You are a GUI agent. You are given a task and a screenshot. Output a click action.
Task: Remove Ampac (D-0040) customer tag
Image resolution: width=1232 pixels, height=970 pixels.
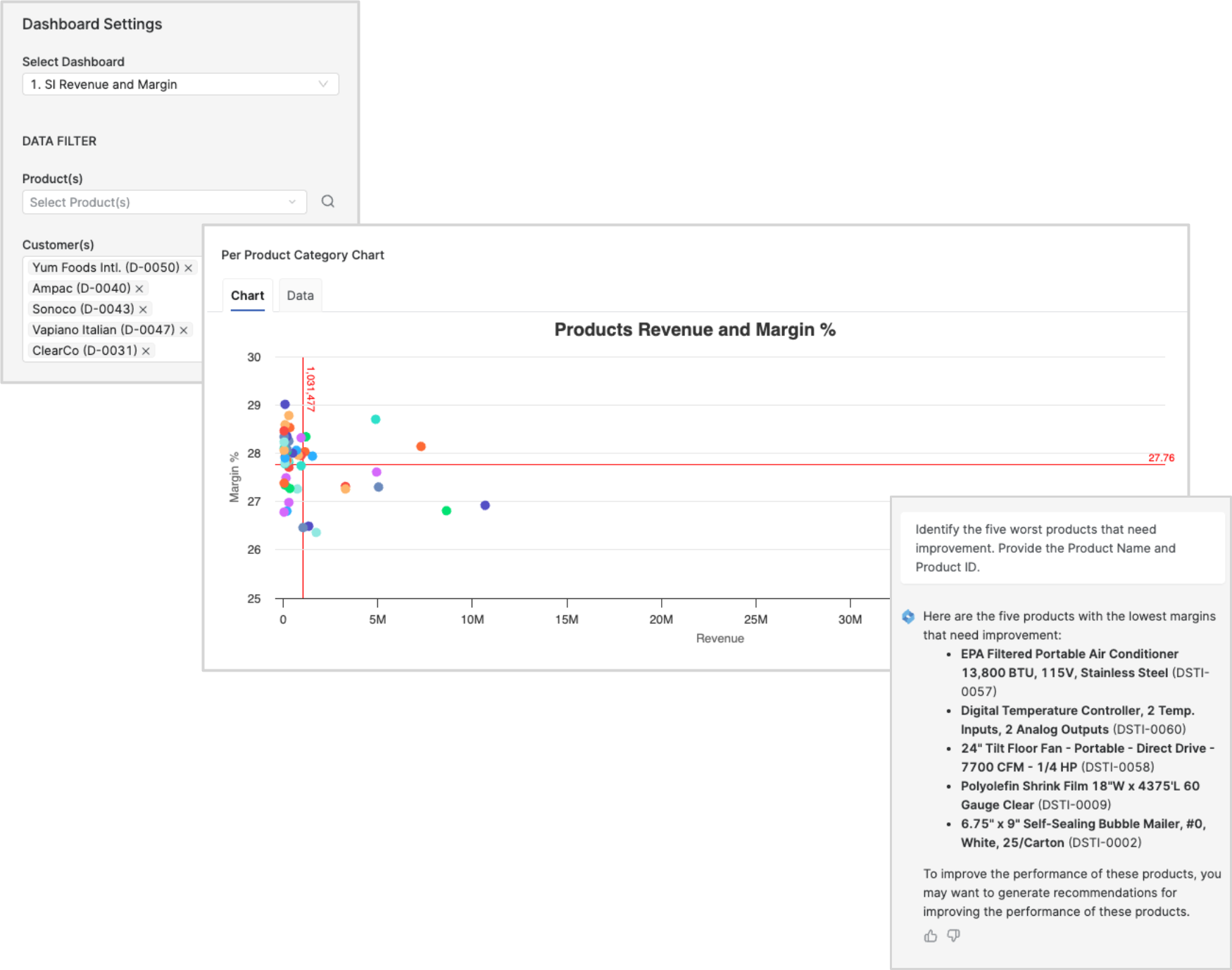[x=139, y=289]
